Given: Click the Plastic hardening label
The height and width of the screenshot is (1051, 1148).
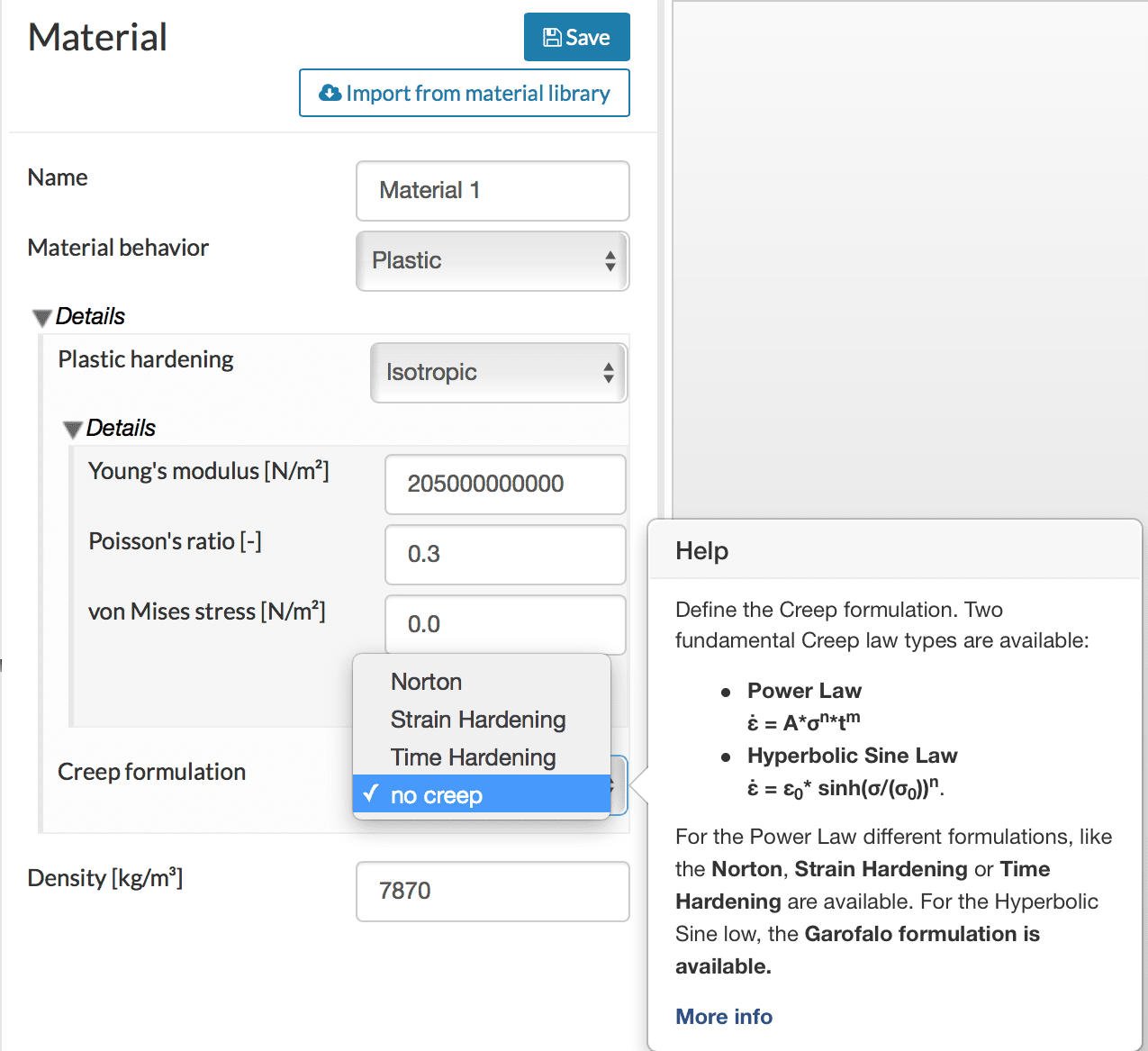Looking at the screenshot, I should 146,359.
